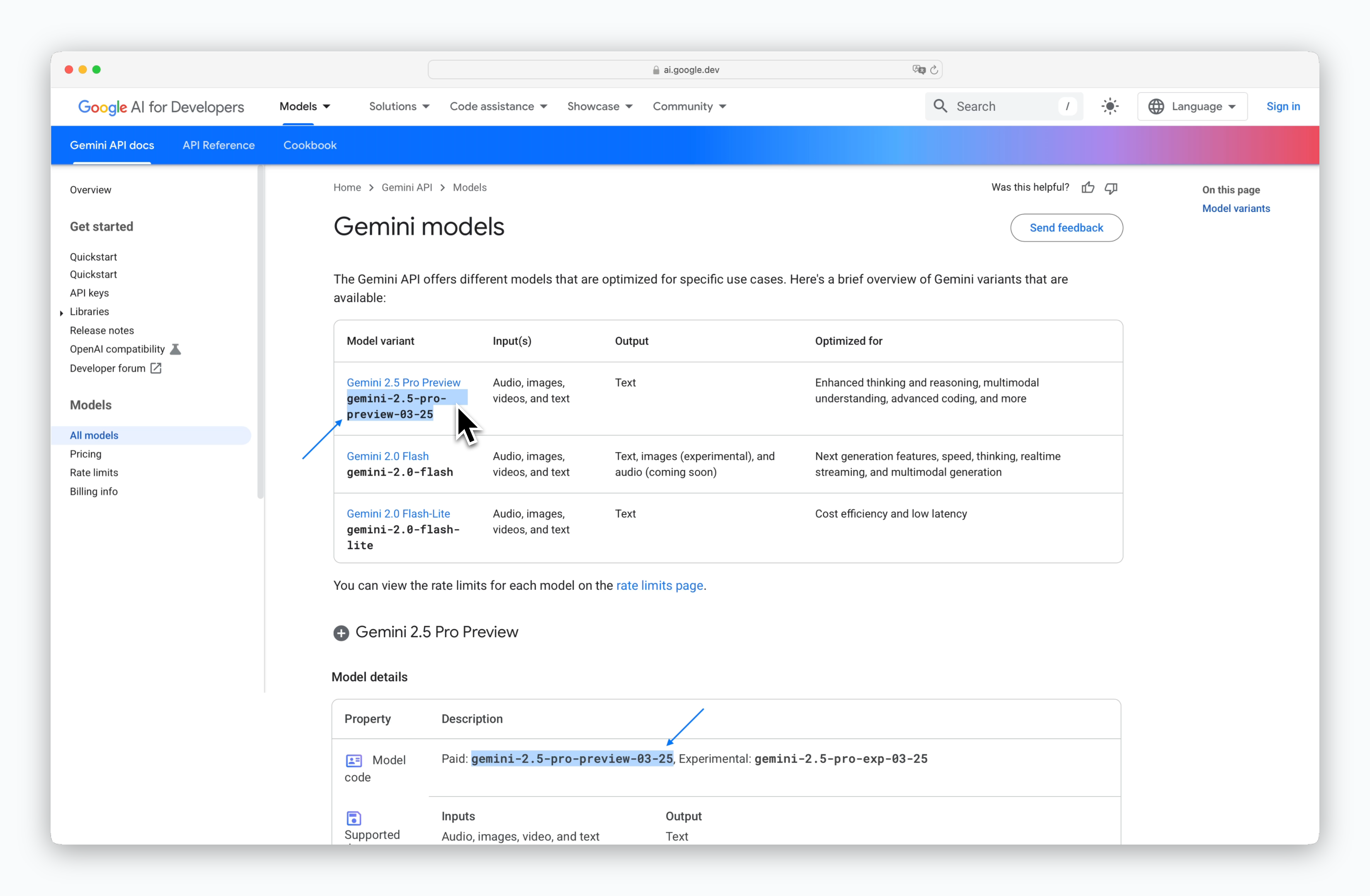Switch to the API Reference tab
The height and width of the screenshot is (896, 1370).
(219, 146)
